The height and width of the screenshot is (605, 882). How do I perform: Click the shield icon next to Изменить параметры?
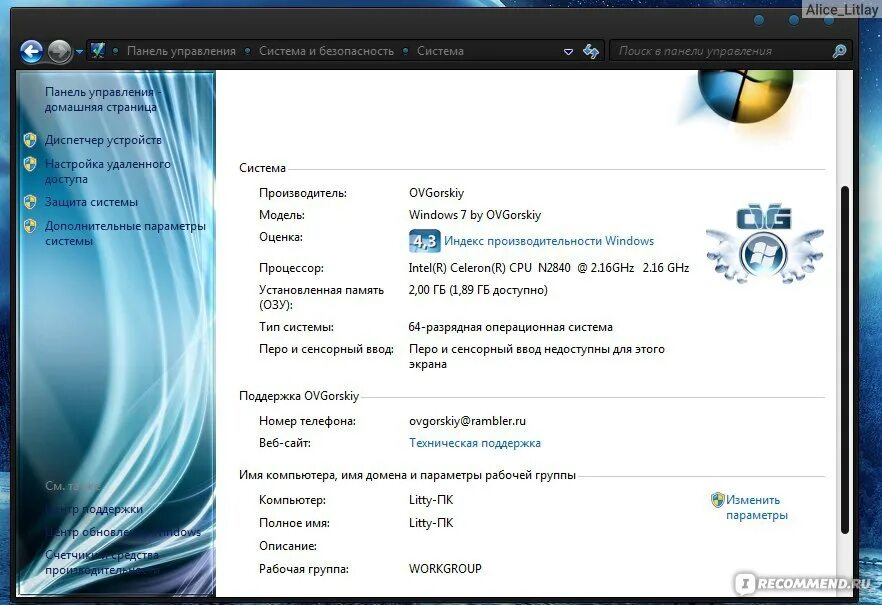tap(718, 500)
